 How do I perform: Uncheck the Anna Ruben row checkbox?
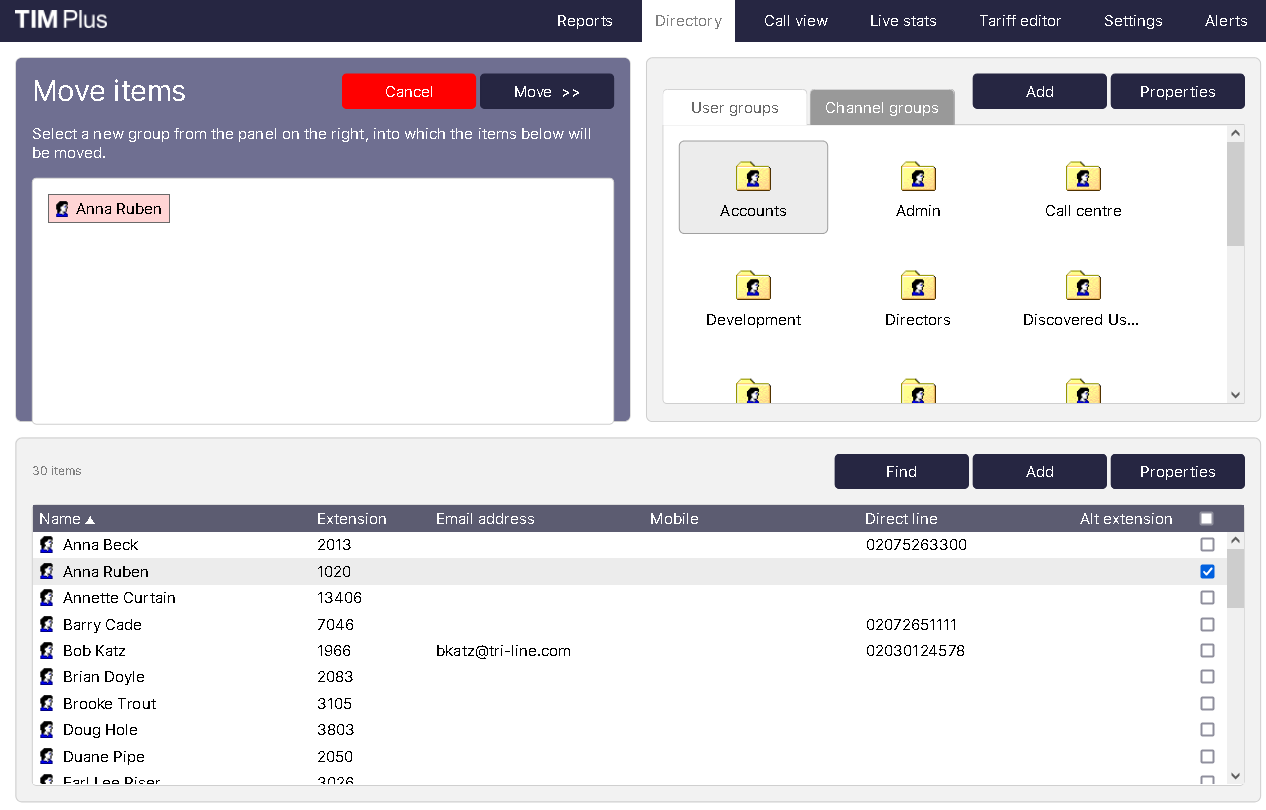click(x=1207, y=572)
